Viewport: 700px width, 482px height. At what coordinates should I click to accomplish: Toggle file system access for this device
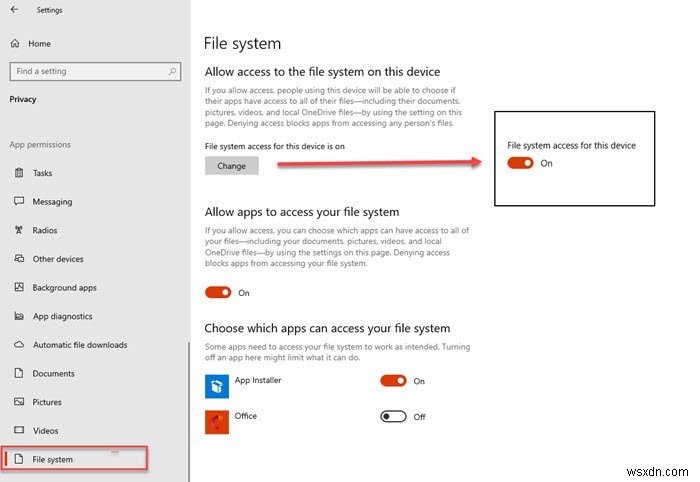[x=520, y=163]
